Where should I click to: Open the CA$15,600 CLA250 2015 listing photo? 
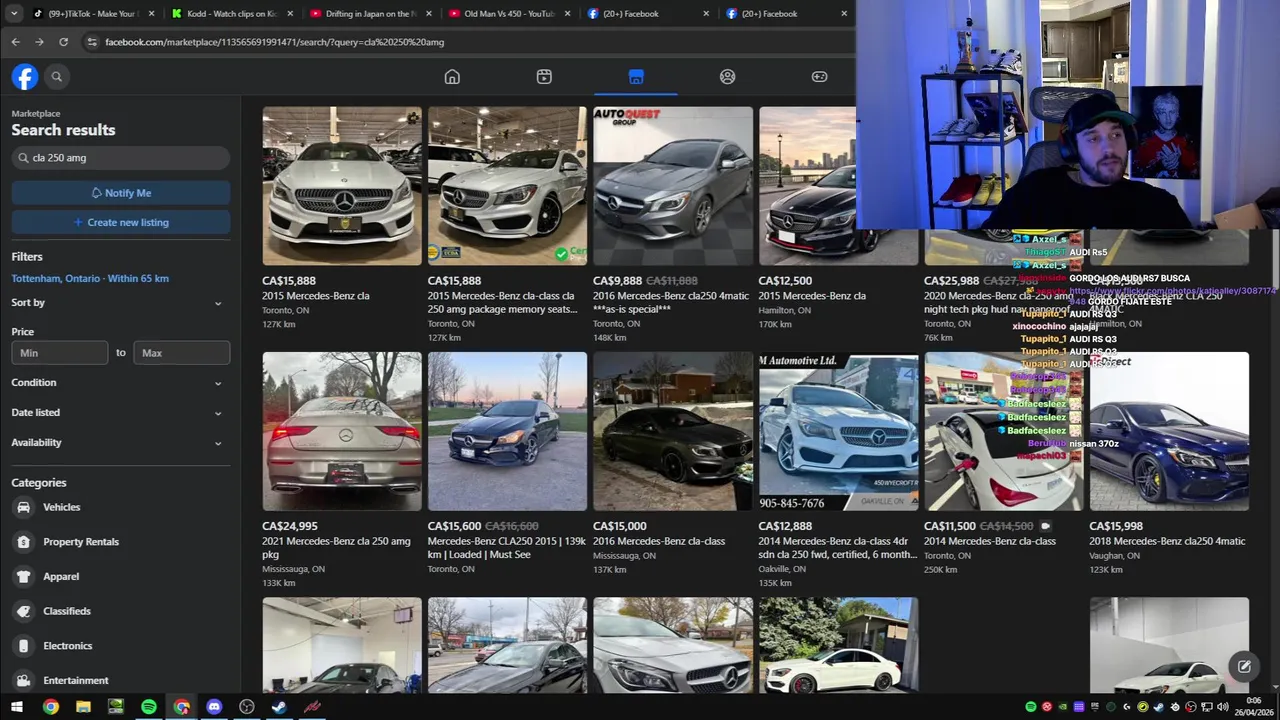point(507,431)
